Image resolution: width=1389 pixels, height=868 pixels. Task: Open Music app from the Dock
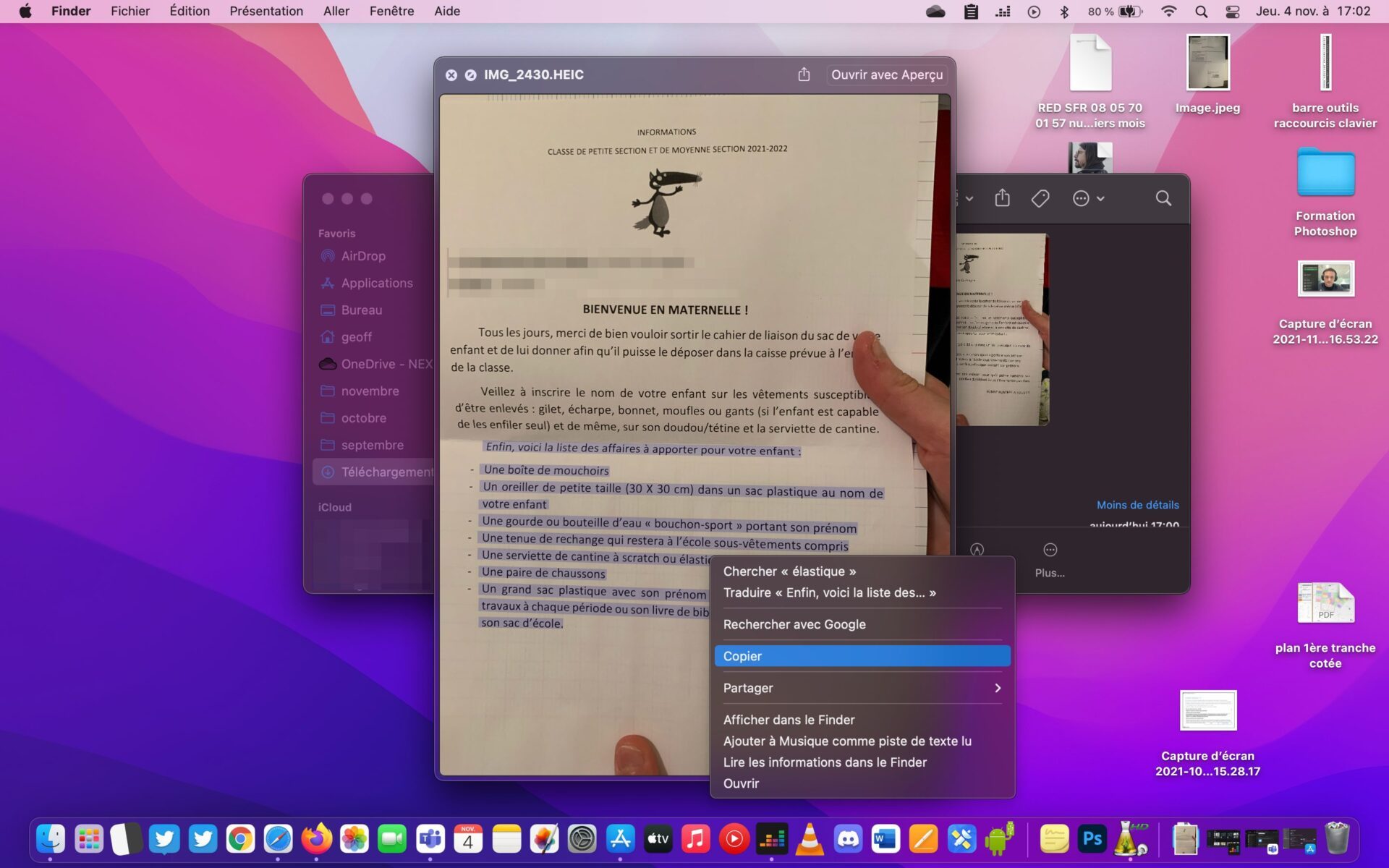[x=696, y=839]
